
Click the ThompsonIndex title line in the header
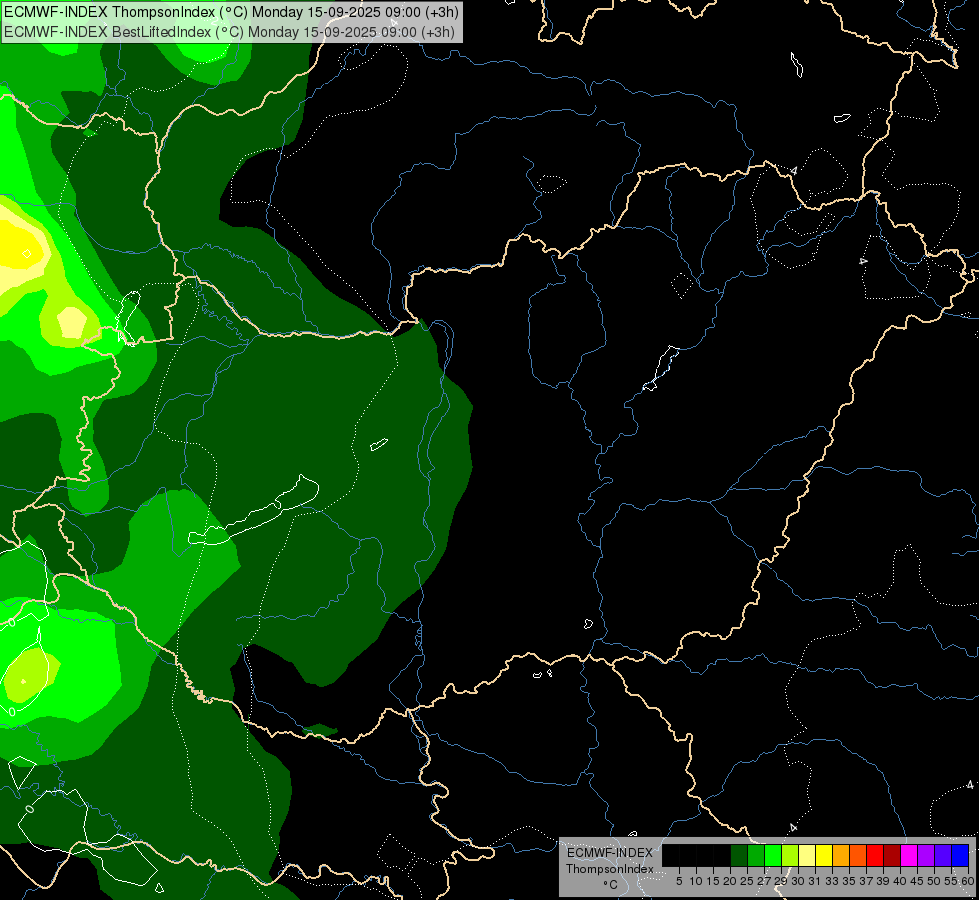[x=232, y=12]
